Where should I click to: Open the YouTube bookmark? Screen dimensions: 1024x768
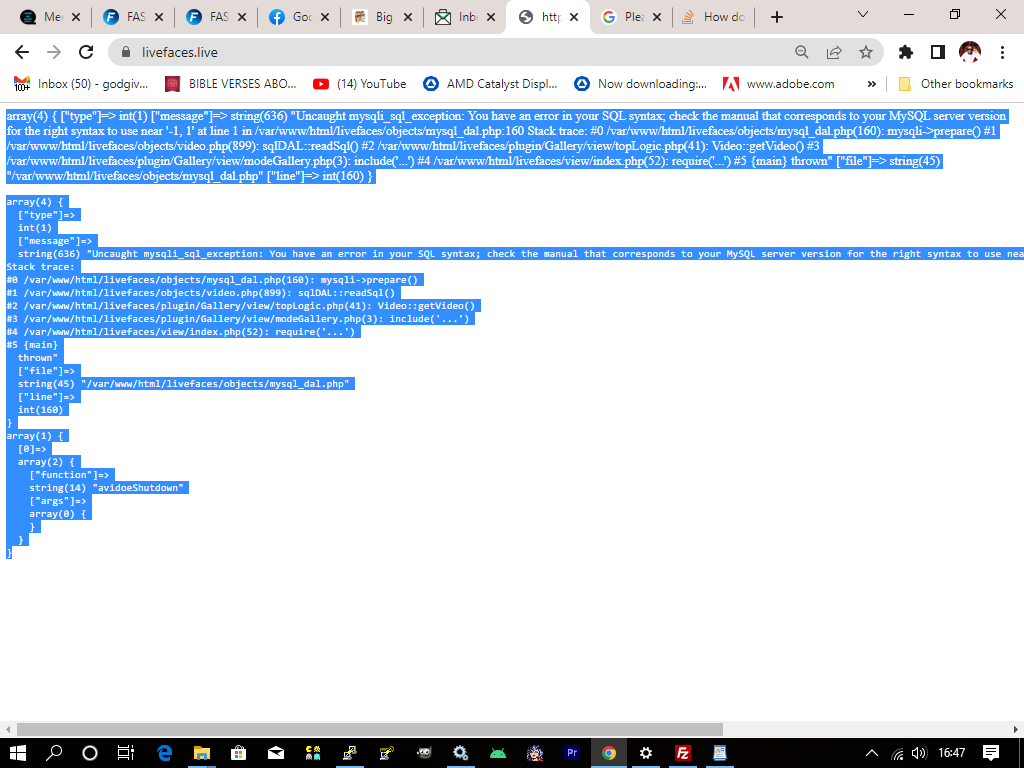click(360, 84)
